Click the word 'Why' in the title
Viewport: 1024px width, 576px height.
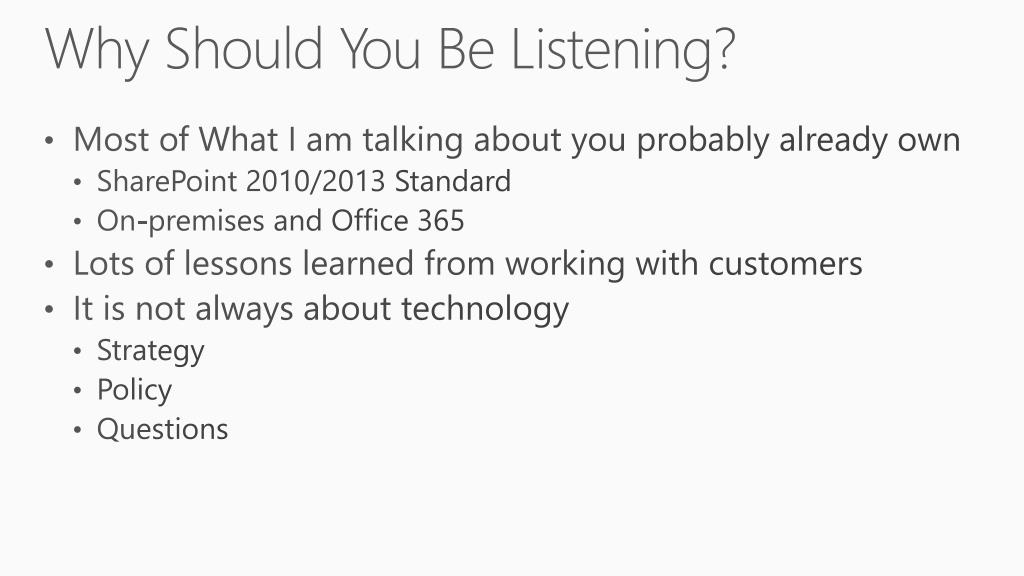97,52
